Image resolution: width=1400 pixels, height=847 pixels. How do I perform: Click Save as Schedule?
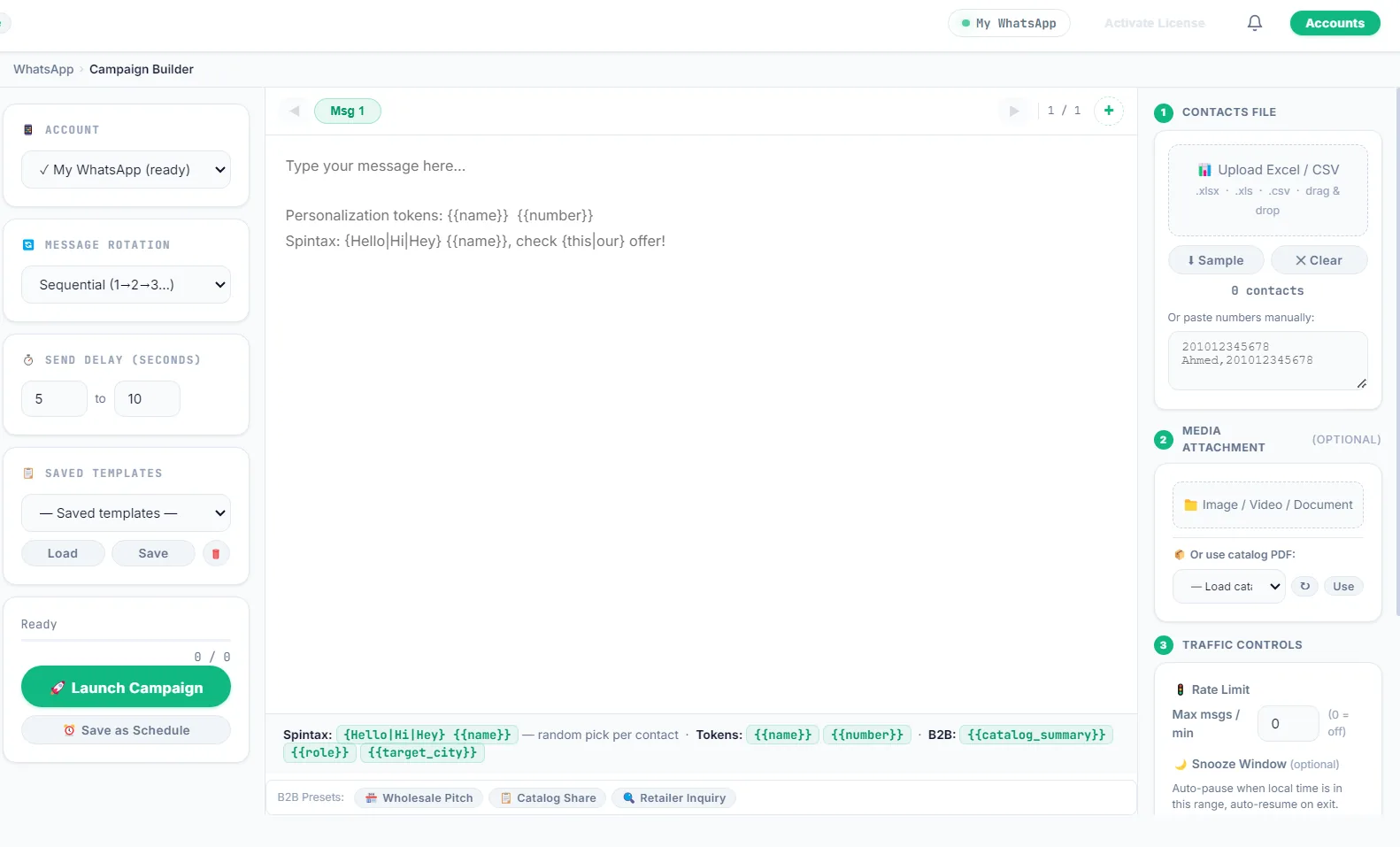coord(126,730)
